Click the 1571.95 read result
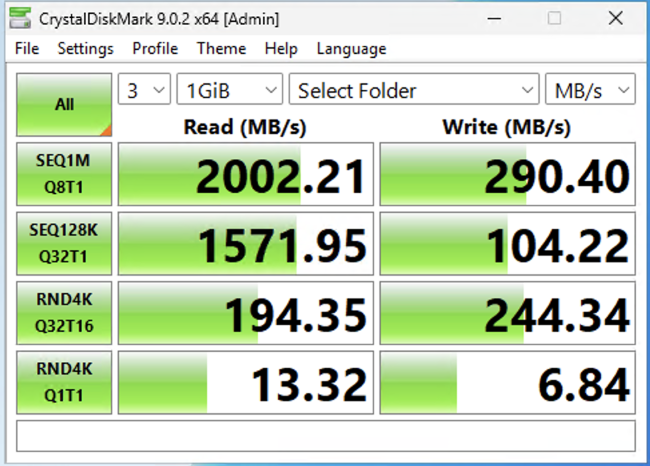650x466 pixels. click(245, 243)
